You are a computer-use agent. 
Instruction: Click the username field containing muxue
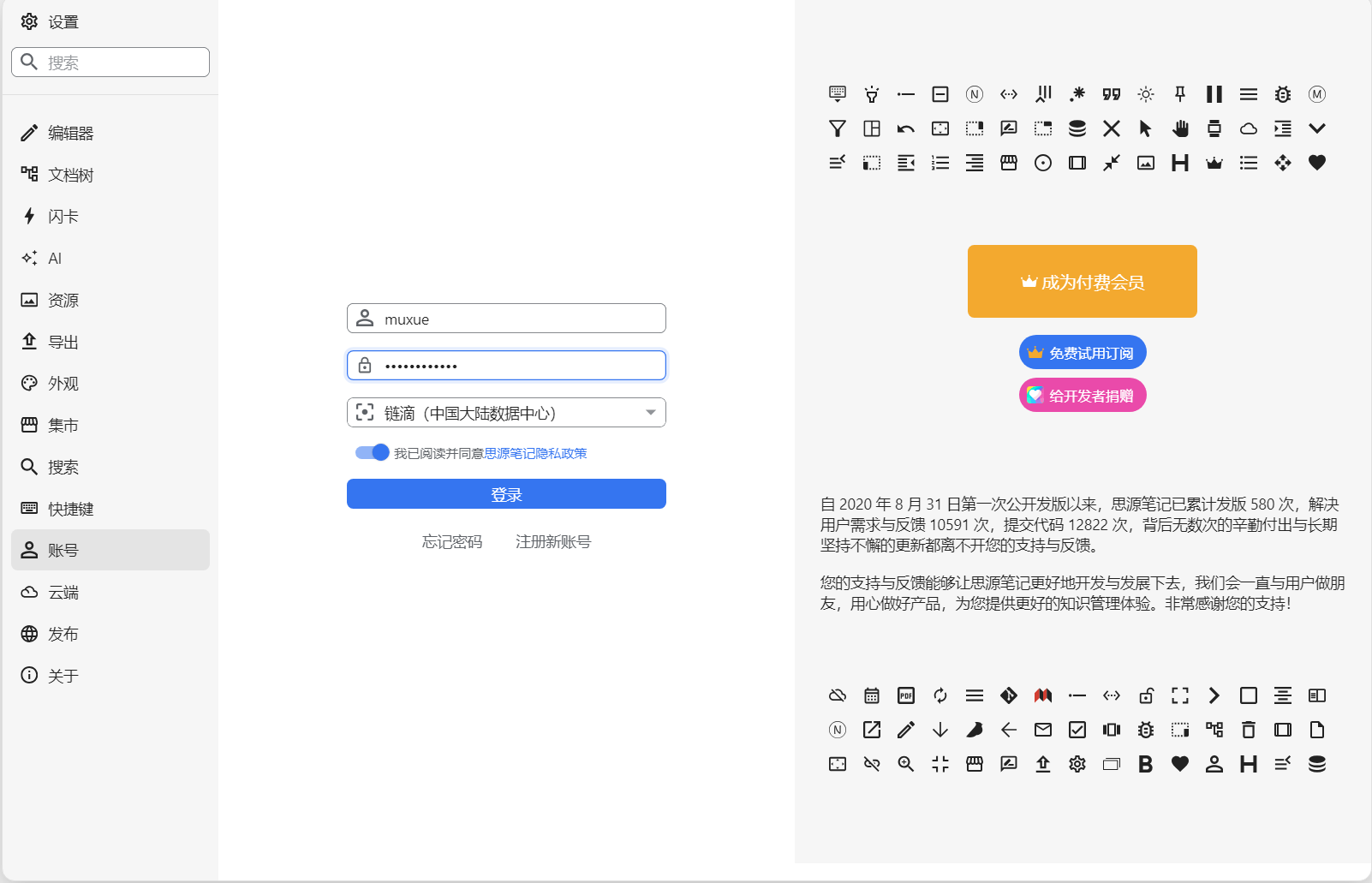(506, 319)
